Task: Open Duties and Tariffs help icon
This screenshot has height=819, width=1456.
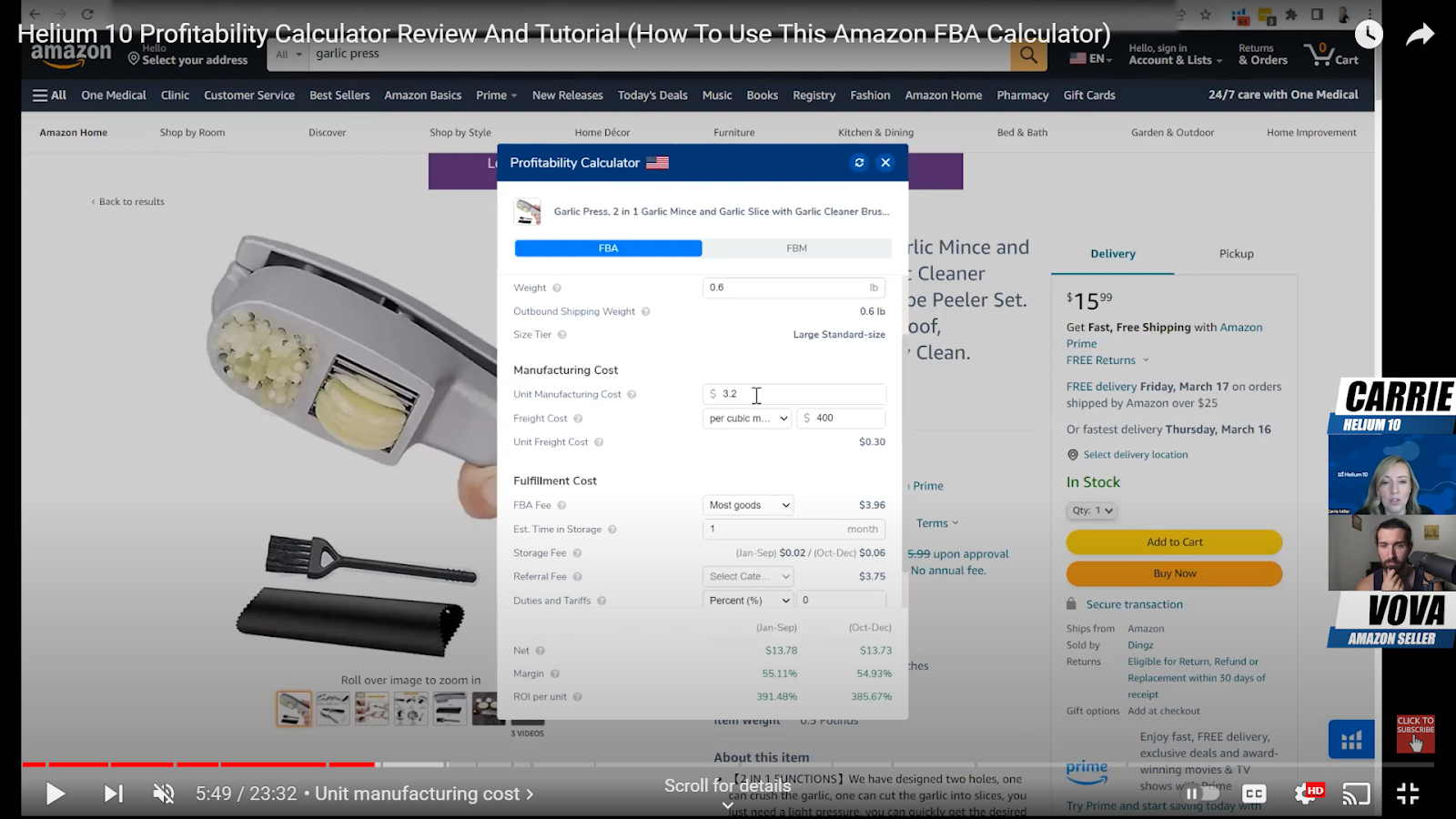Action: click(602, 601)
